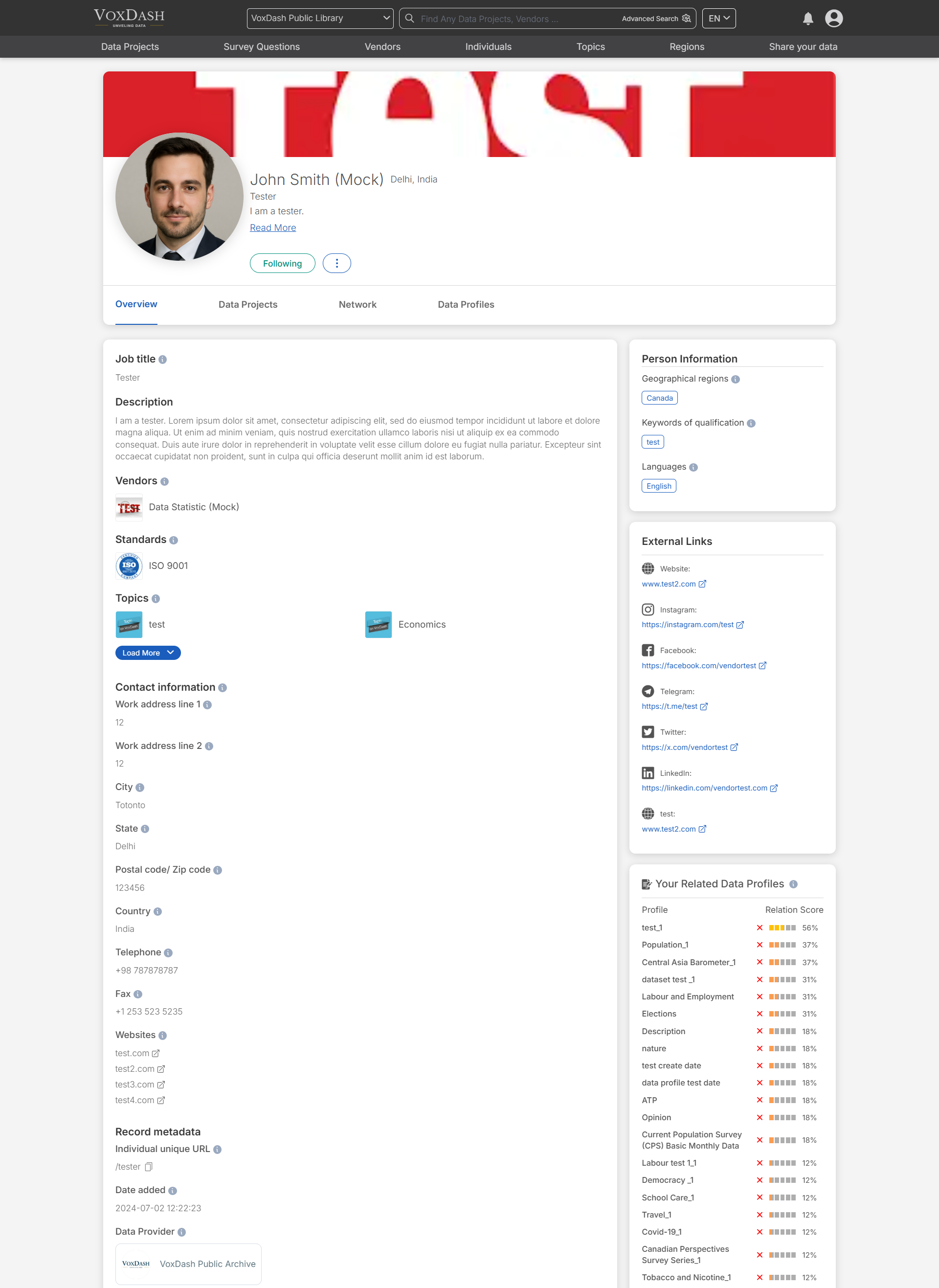
Task: Click the Instagram icon in External Links
Action: (x=648, y=610)
